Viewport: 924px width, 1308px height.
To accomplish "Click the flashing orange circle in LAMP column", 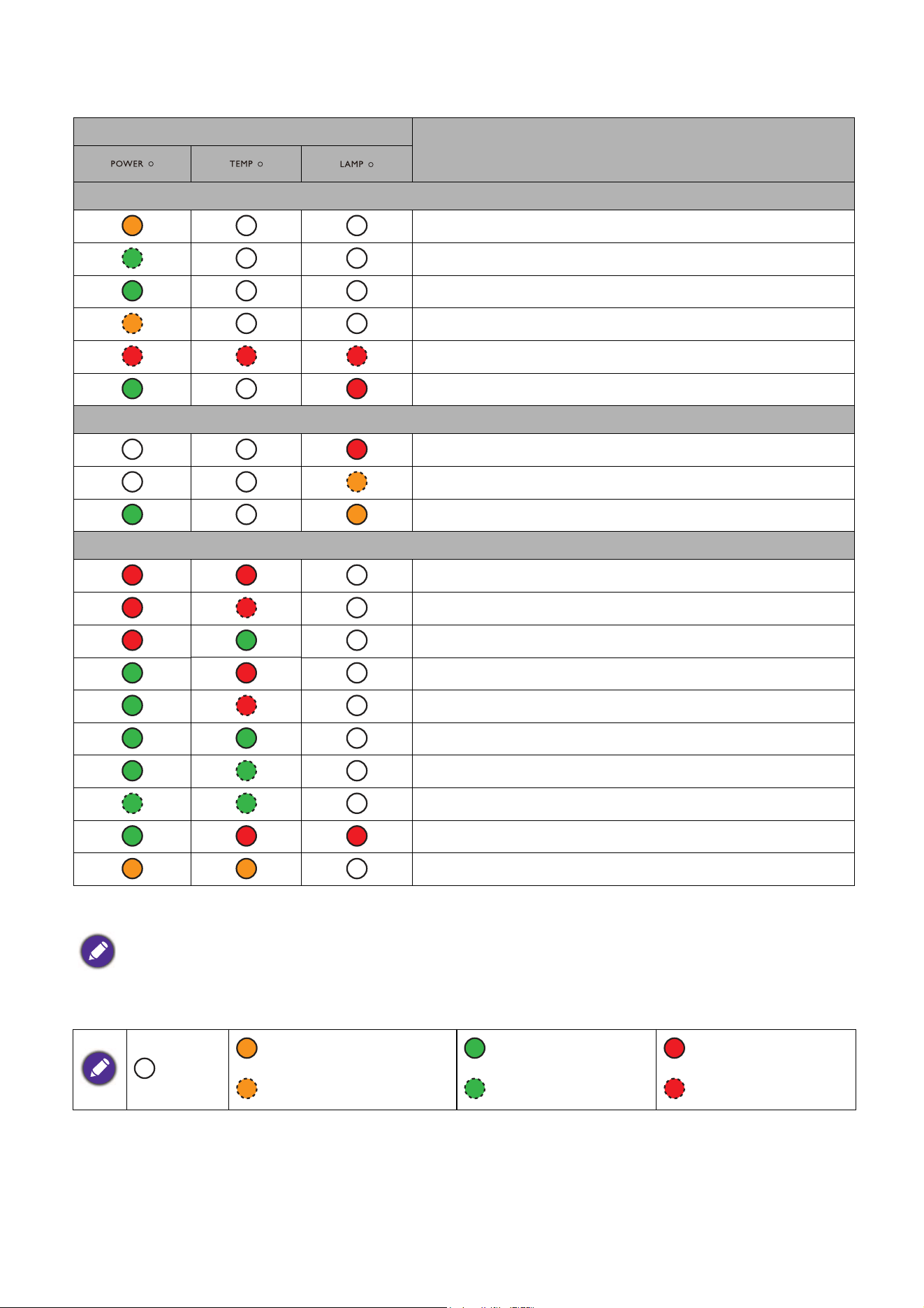I will click(357, 481).
